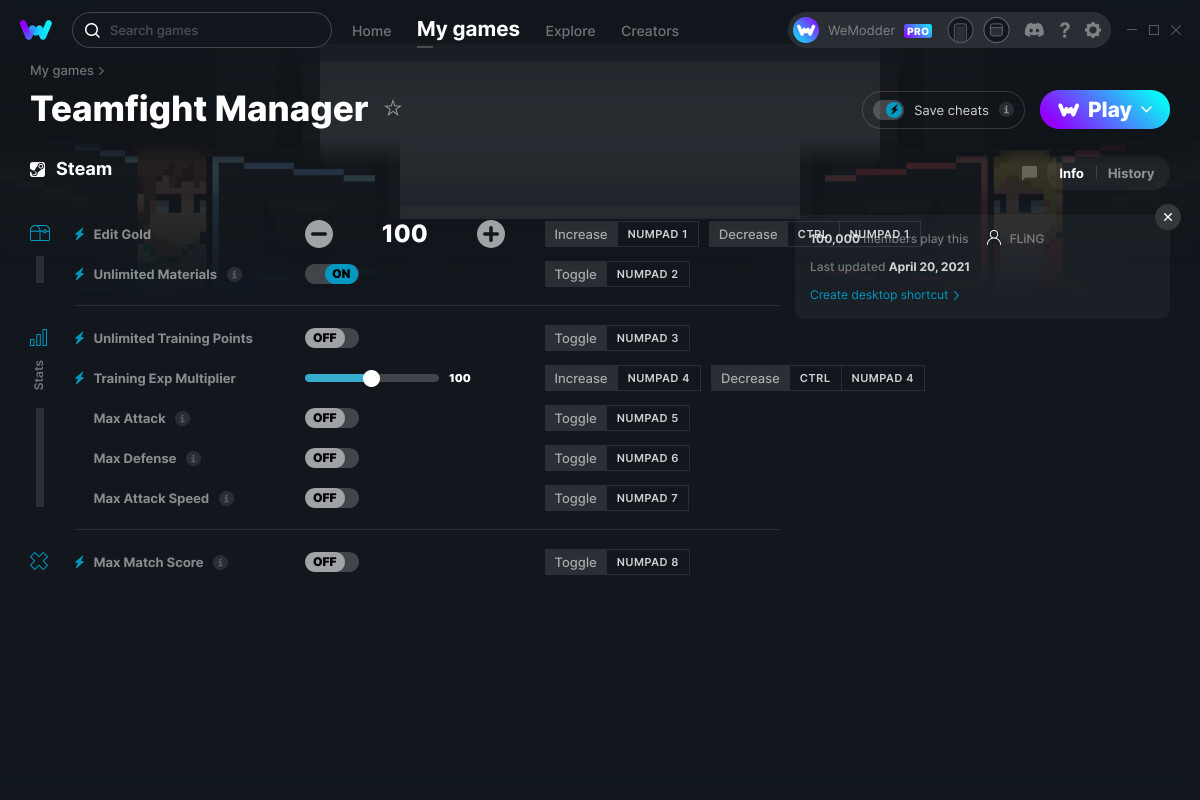Click the overlay window icon beside the avatar
The width and height of the screenshot is (1200, 800).
tap(996, 31)
